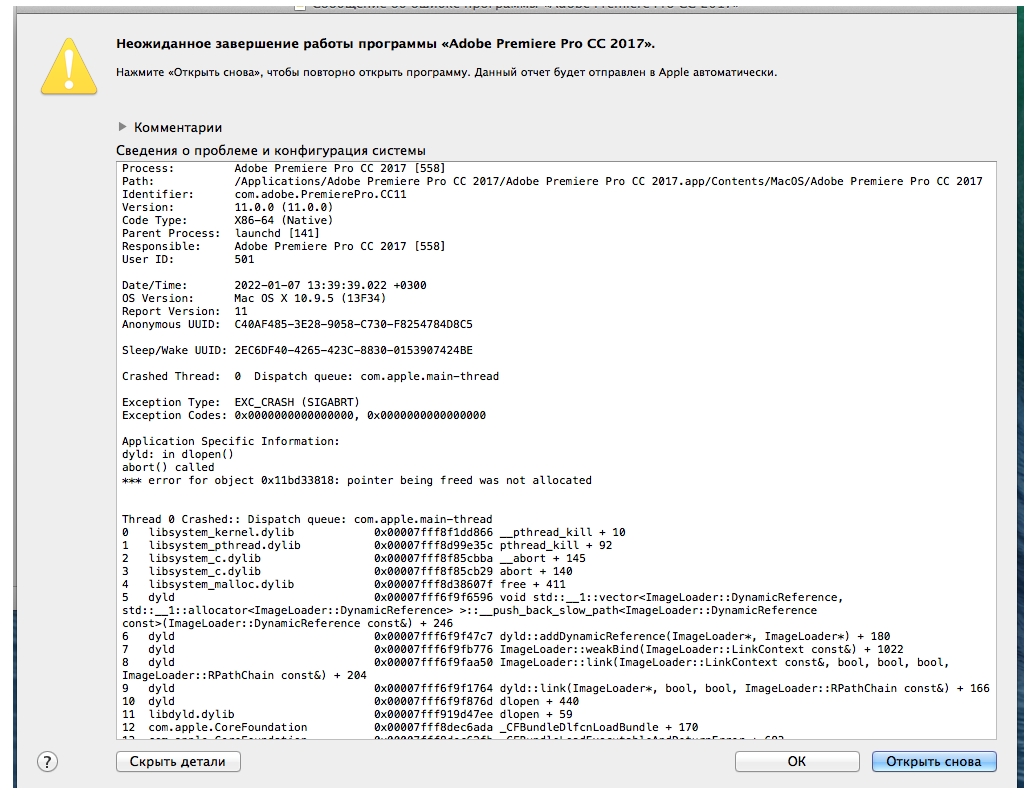This screenshot has width=1036, height=798.
Task: Click the label Сведения о проблеме и конфигурация системы
Action: [x=271, y=151]
